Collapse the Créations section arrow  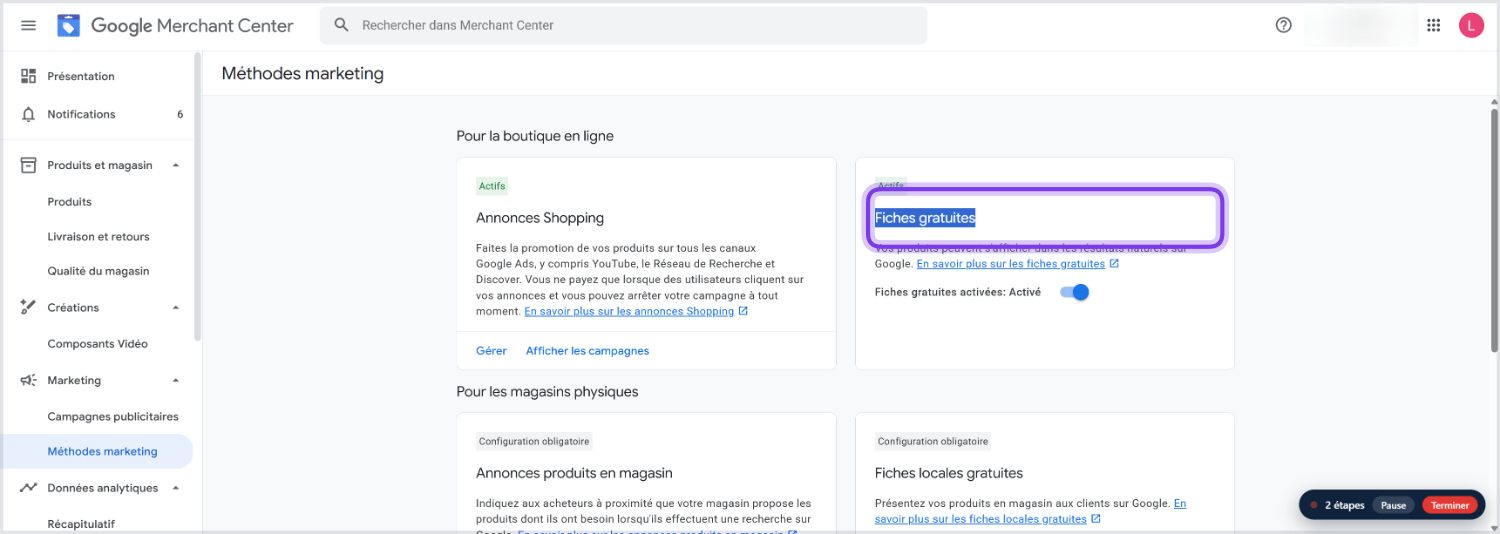[176, 307]
